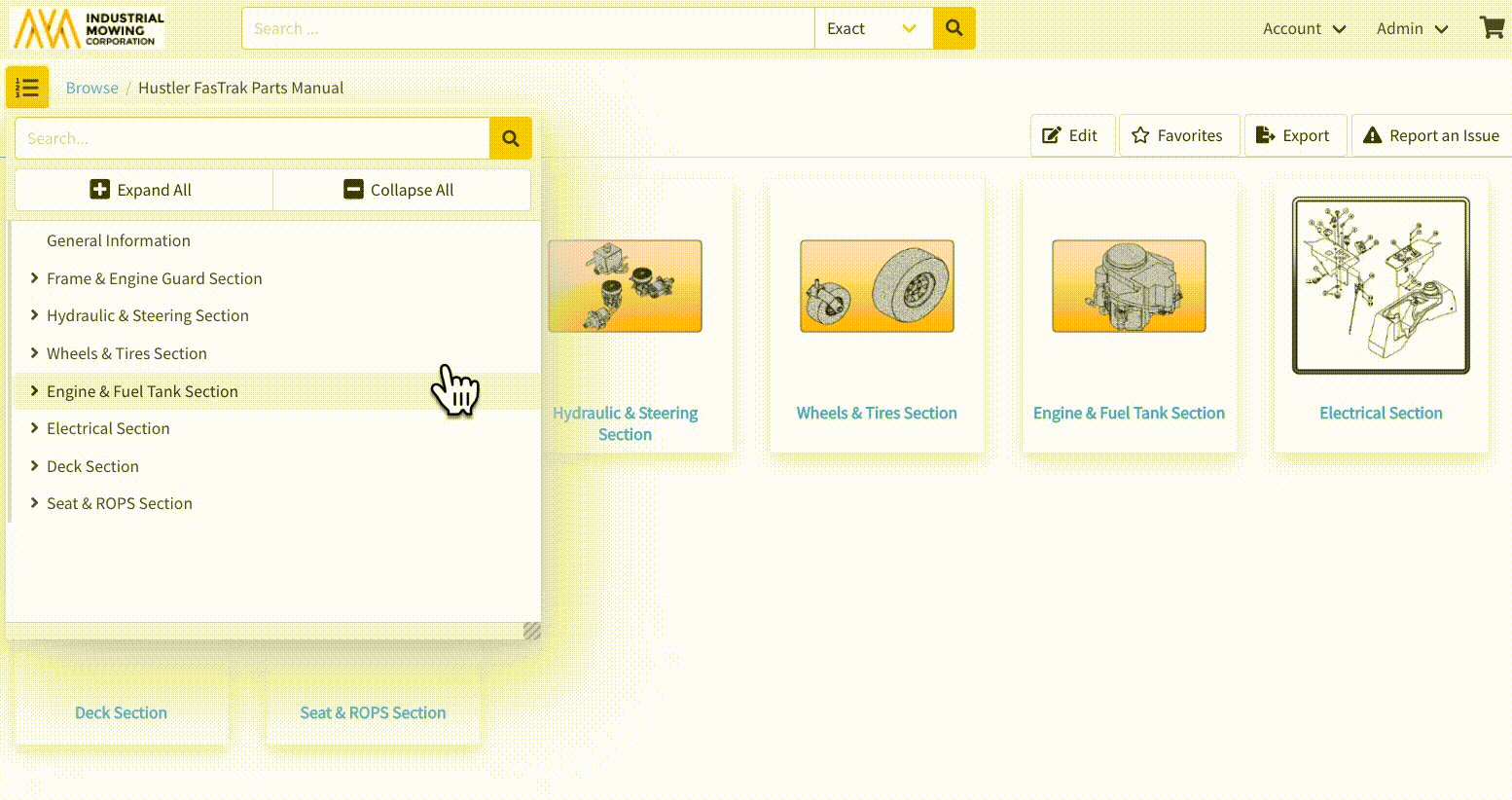Toggle the table of contents list icon
Viewport: 1512px width, 800px height.
coord(27,88)
